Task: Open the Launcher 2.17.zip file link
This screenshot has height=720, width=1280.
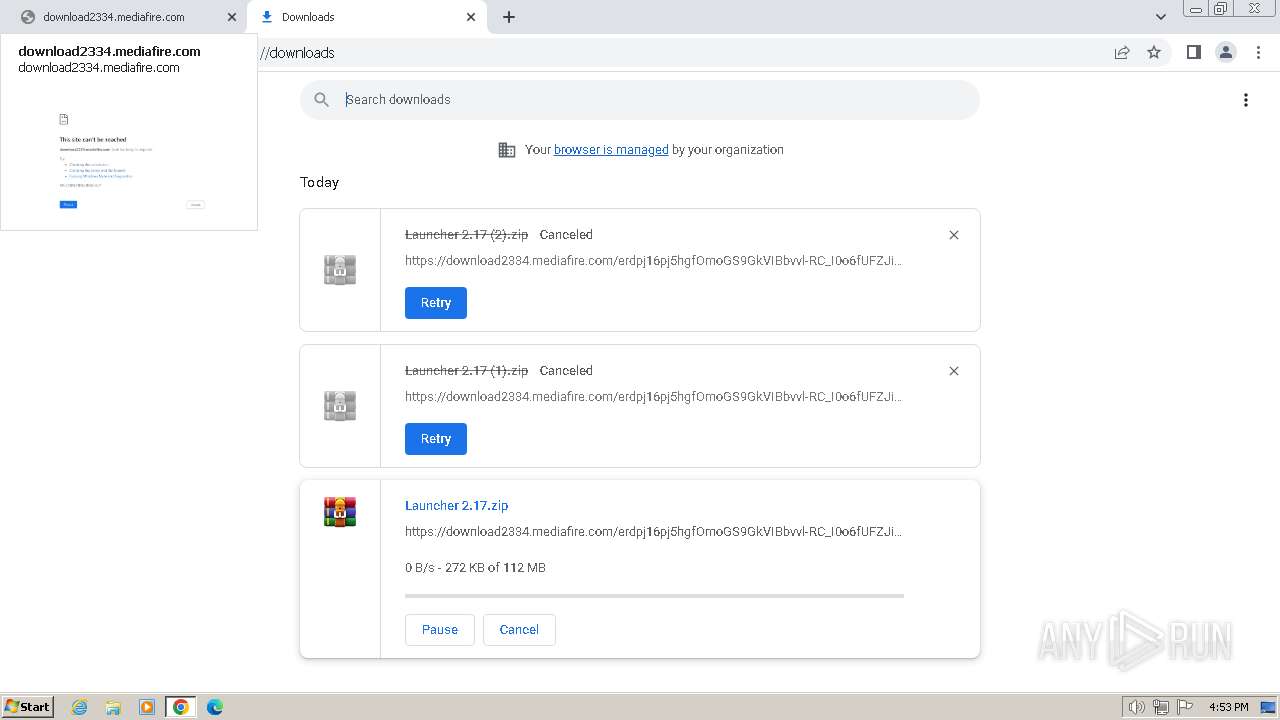Action: pyautogui.click(x=457, y=506)
